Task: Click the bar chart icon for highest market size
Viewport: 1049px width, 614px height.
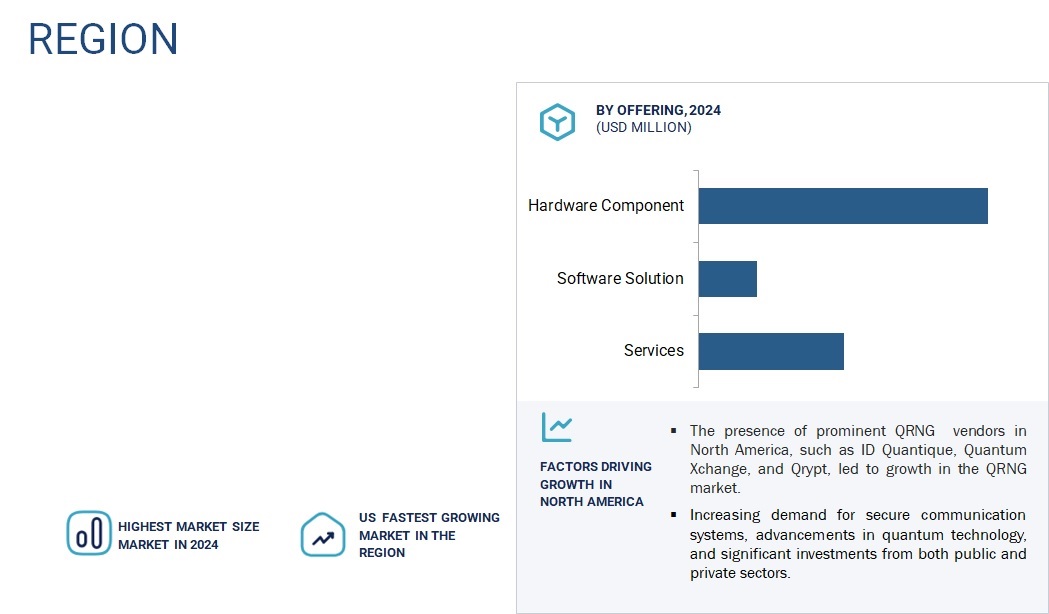Action: [89, 533]
